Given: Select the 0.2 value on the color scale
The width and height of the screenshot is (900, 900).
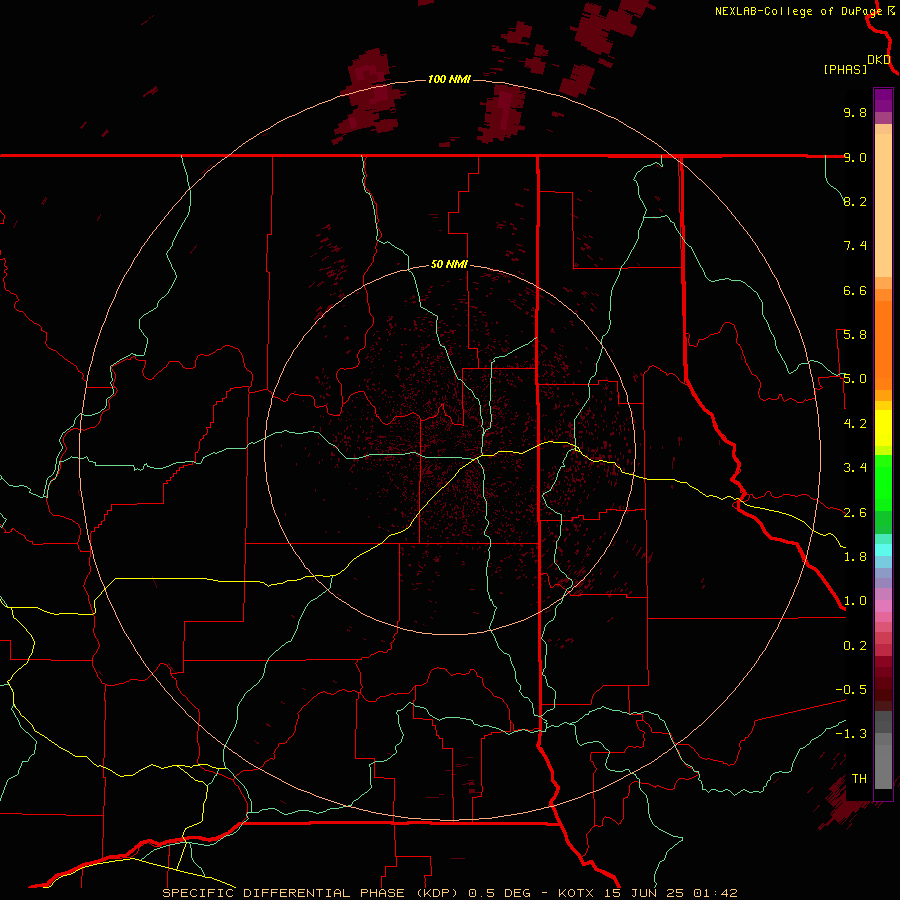Looking at the screenshot, I should [x=855, y=646].
